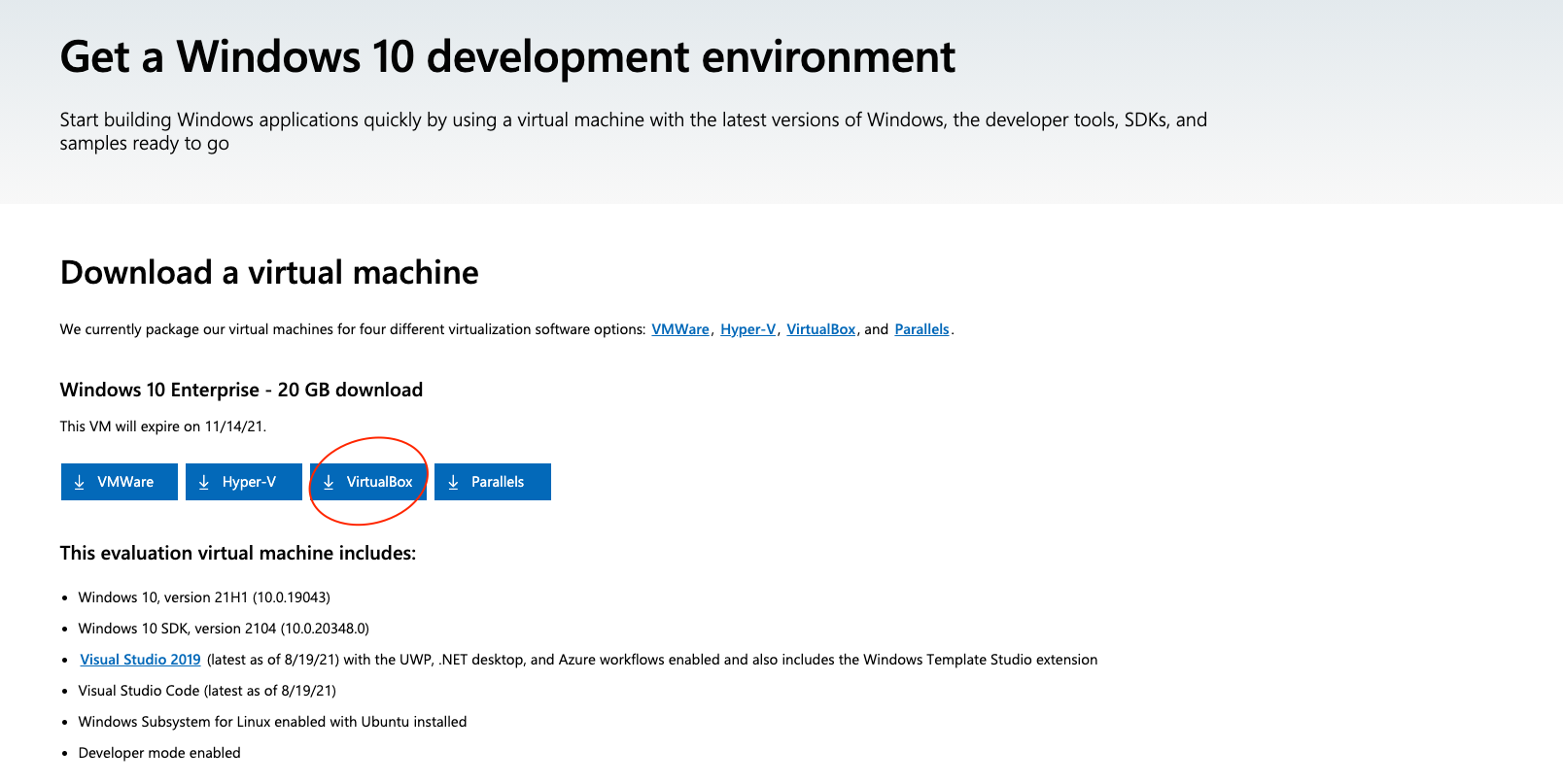Click 'Windows 10, version 21H1 (10.0.19043)' item
This screenshot has height=784, width=1563.
coord(204,597)
